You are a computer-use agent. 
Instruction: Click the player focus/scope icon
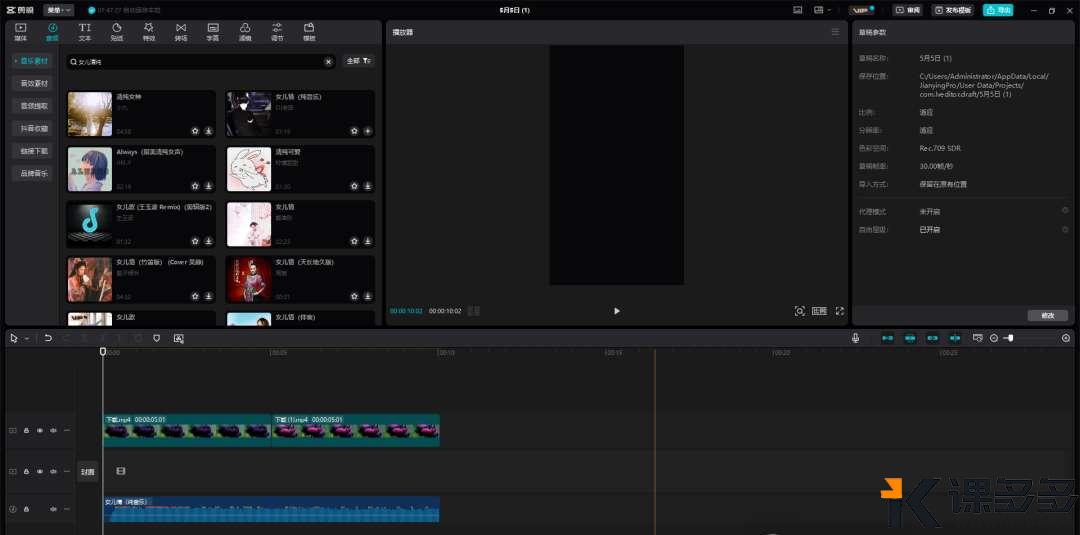[799, 311]
